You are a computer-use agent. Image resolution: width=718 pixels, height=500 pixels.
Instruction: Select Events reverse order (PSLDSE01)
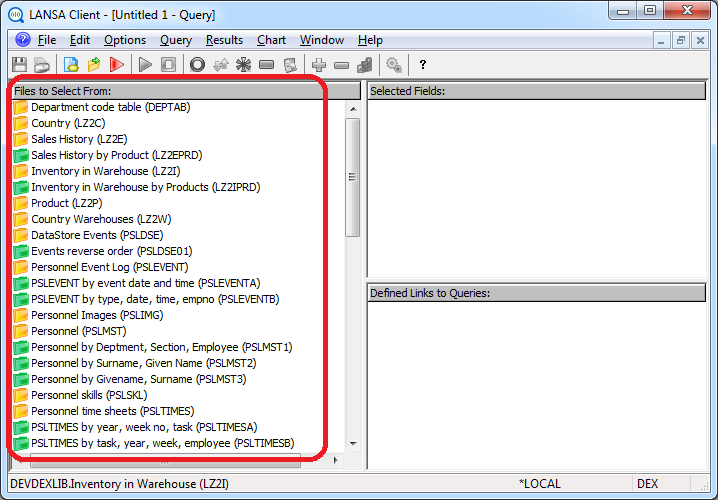tap(112, 251)
